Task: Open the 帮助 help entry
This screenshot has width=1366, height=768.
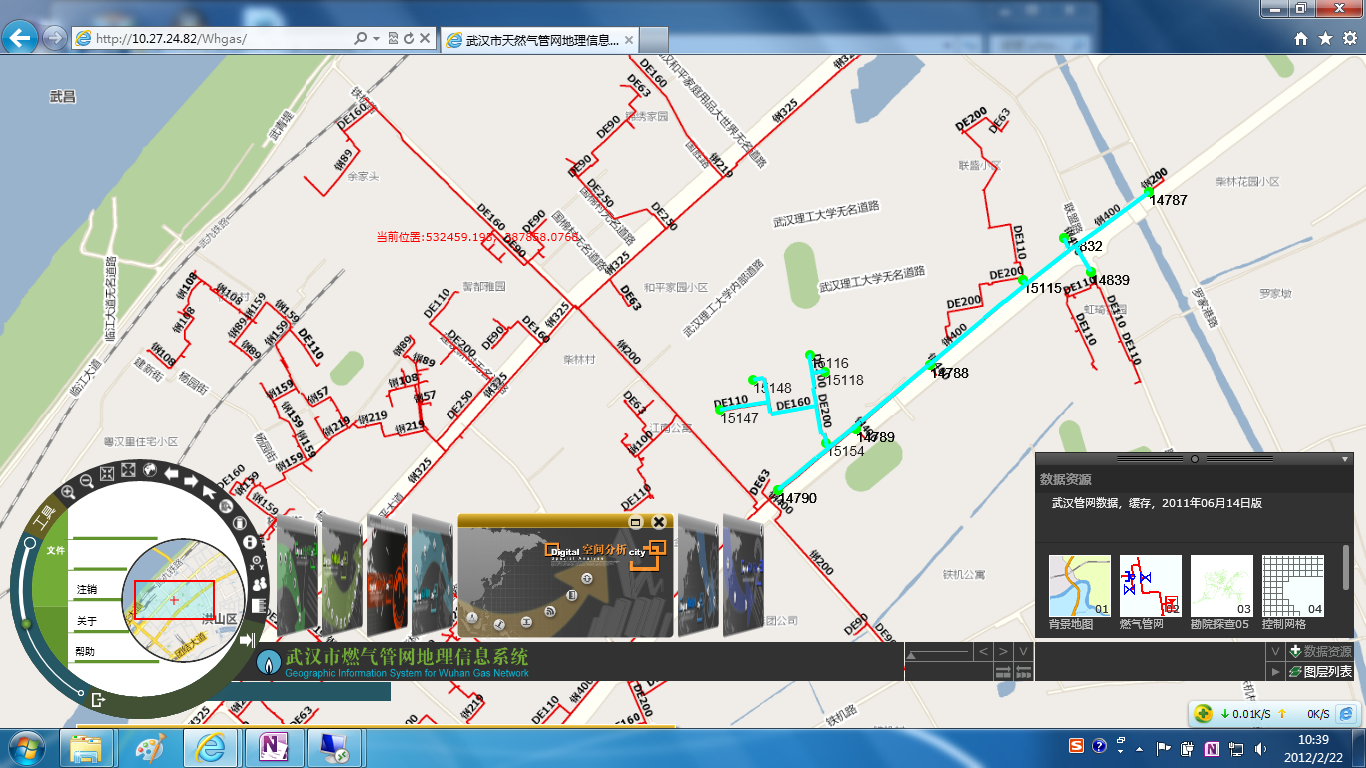Action: pos(86,652)
